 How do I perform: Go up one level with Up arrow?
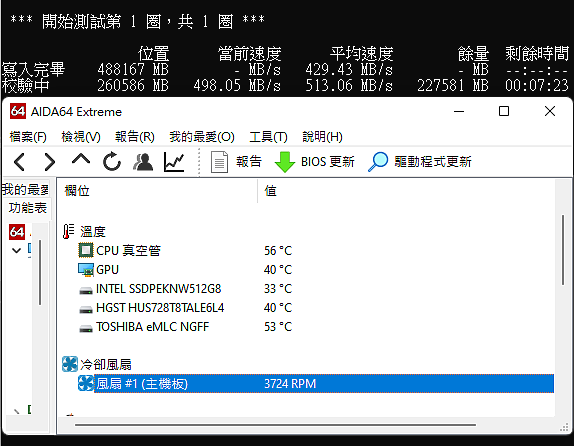[81, 159]
